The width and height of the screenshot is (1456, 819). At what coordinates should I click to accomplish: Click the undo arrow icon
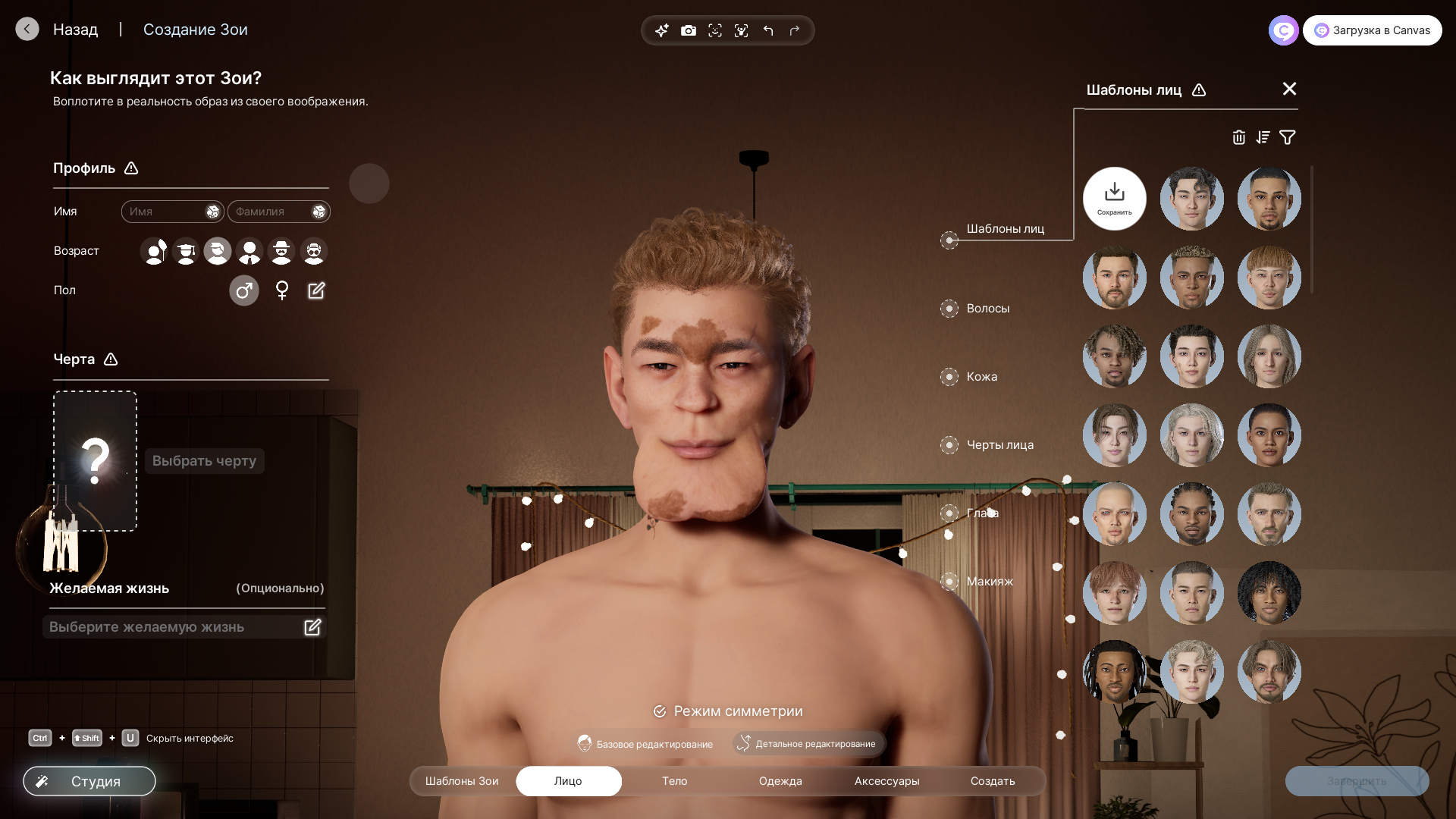[x=768, y=30]
